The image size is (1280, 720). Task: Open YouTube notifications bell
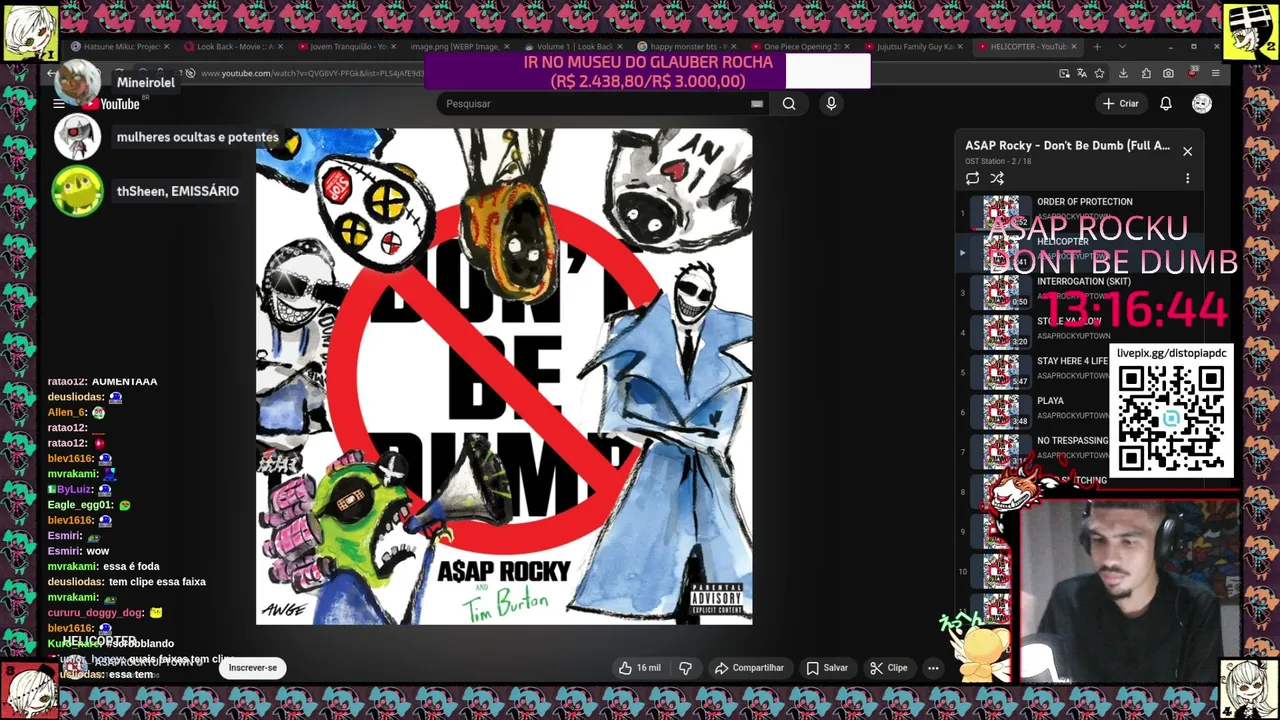[1166, 104]
